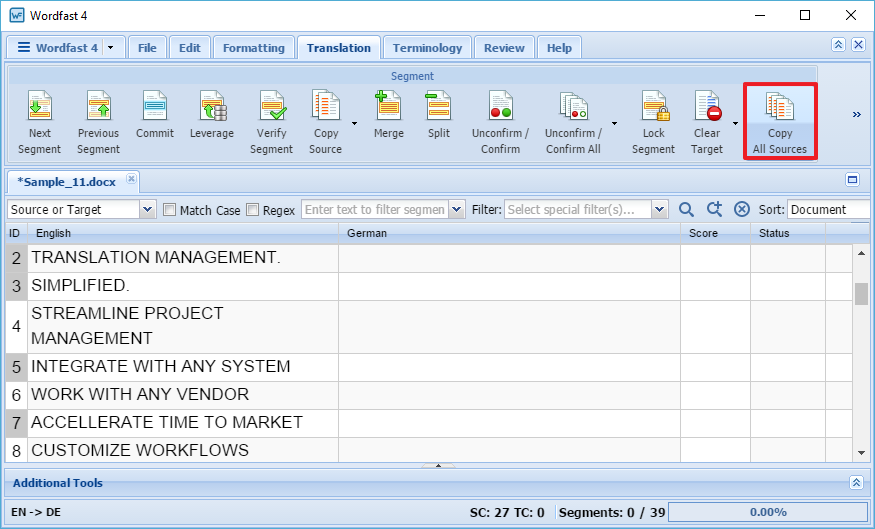875x529 pixels.
Task: Click the vertical scrollbar thumb
Action: (x=861, y=294)
